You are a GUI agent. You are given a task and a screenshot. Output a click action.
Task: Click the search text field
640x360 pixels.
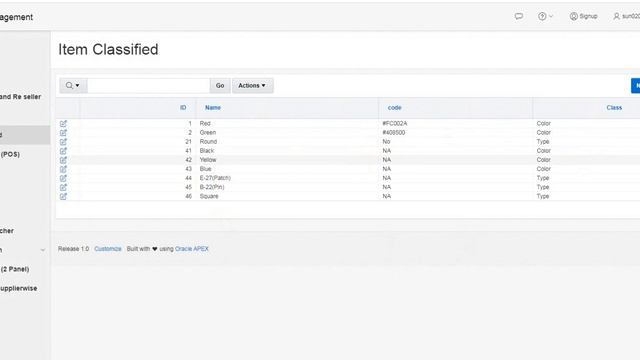click(149, 85)
